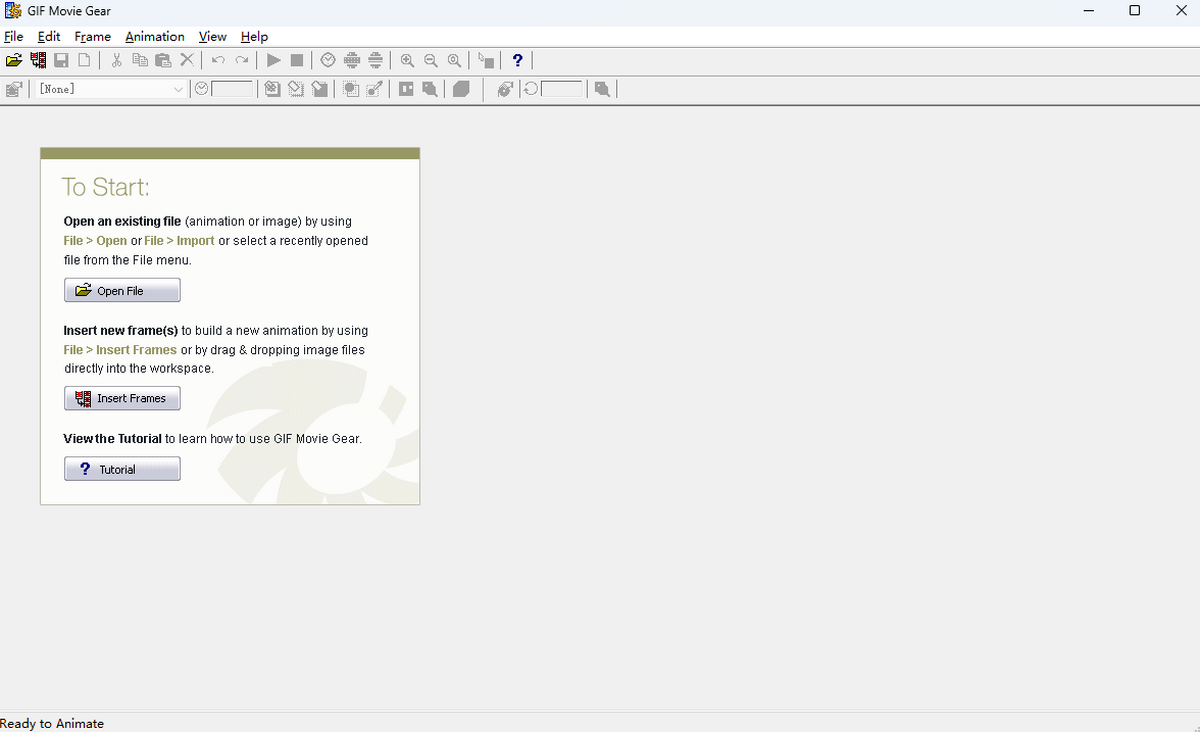Click the Open File button
This screenshot has height=732, width=1200.
122,291
